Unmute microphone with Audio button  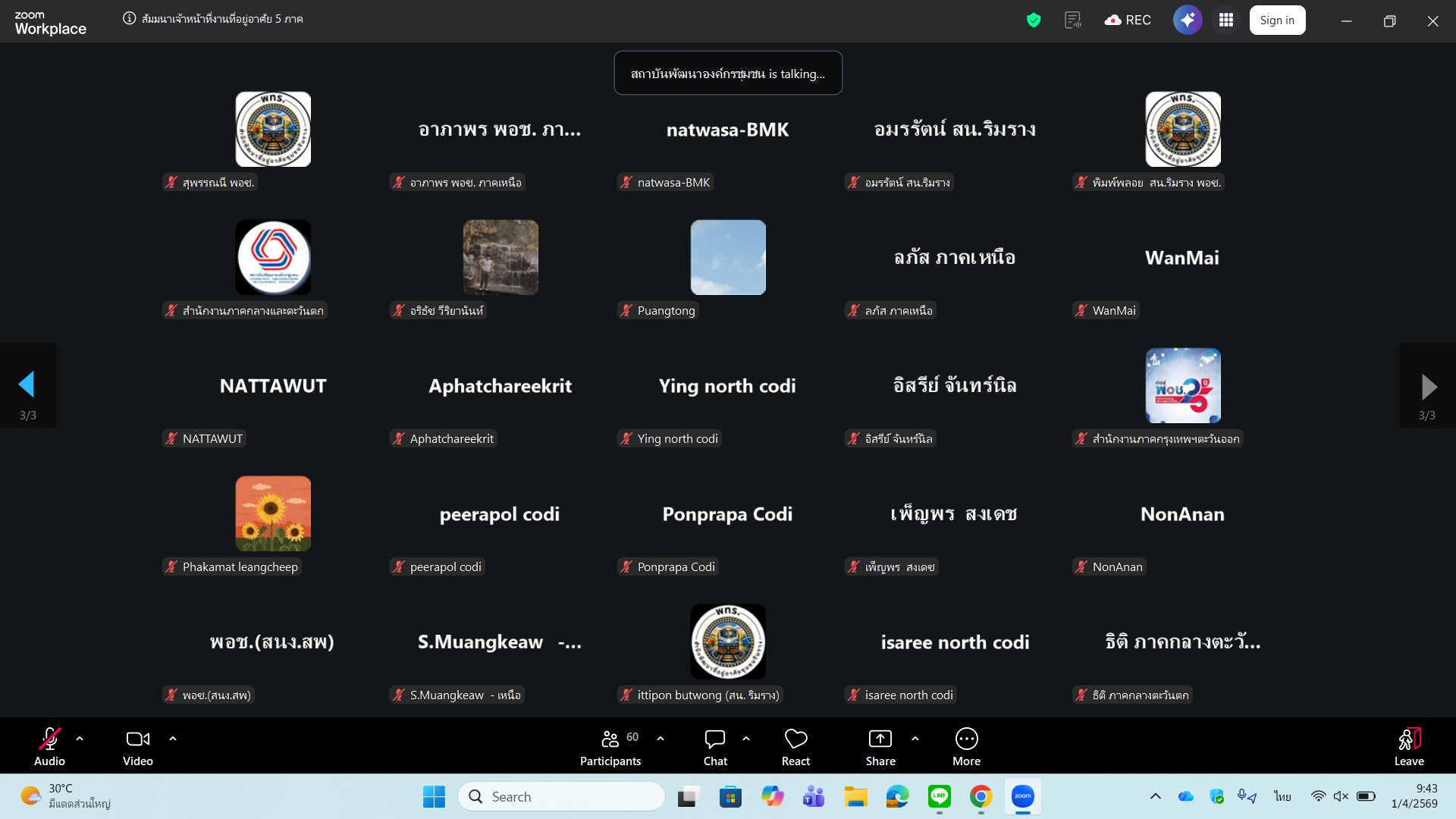tap(49, 747)
